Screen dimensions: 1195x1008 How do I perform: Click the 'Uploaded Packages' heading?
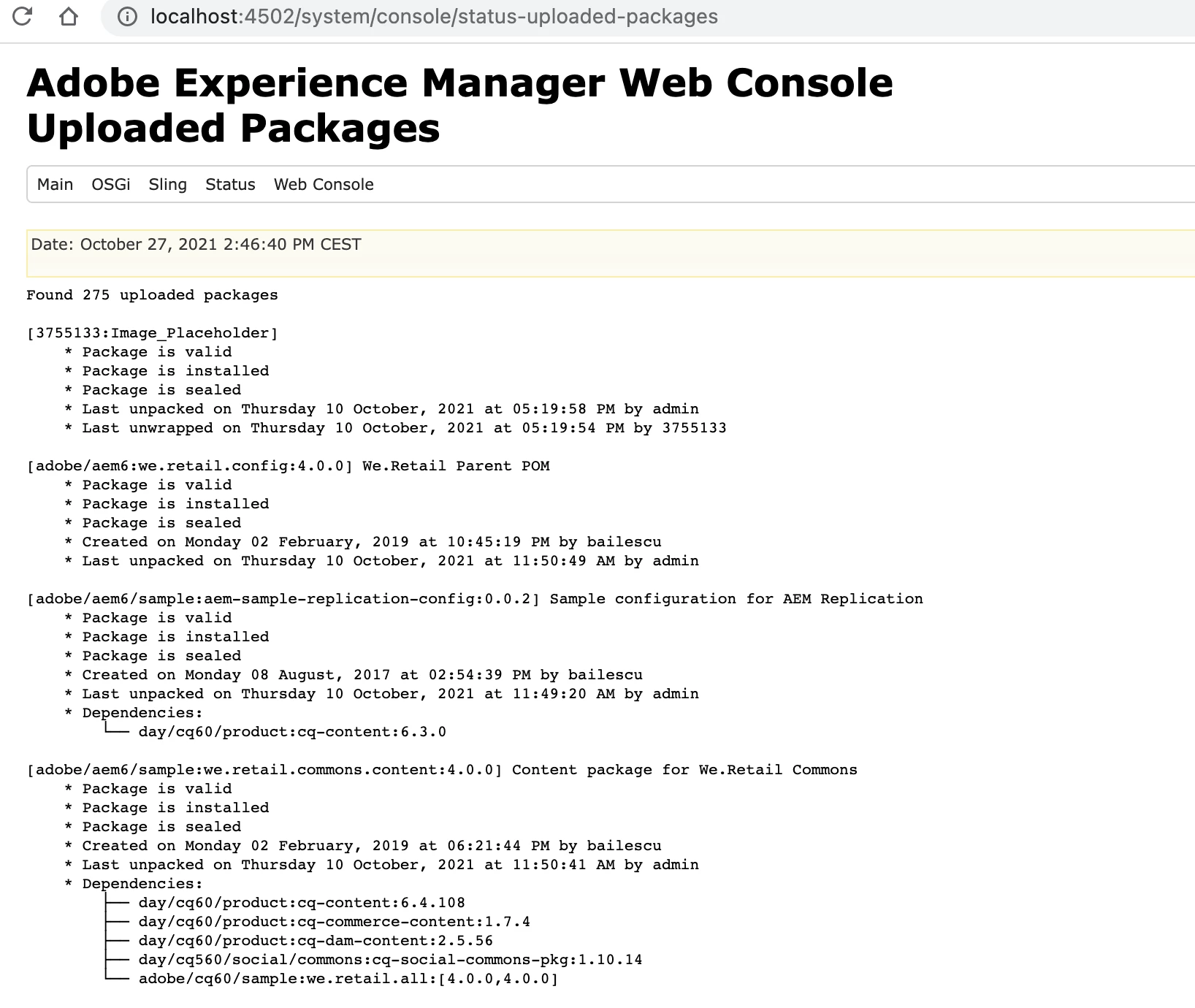point(234,129)
